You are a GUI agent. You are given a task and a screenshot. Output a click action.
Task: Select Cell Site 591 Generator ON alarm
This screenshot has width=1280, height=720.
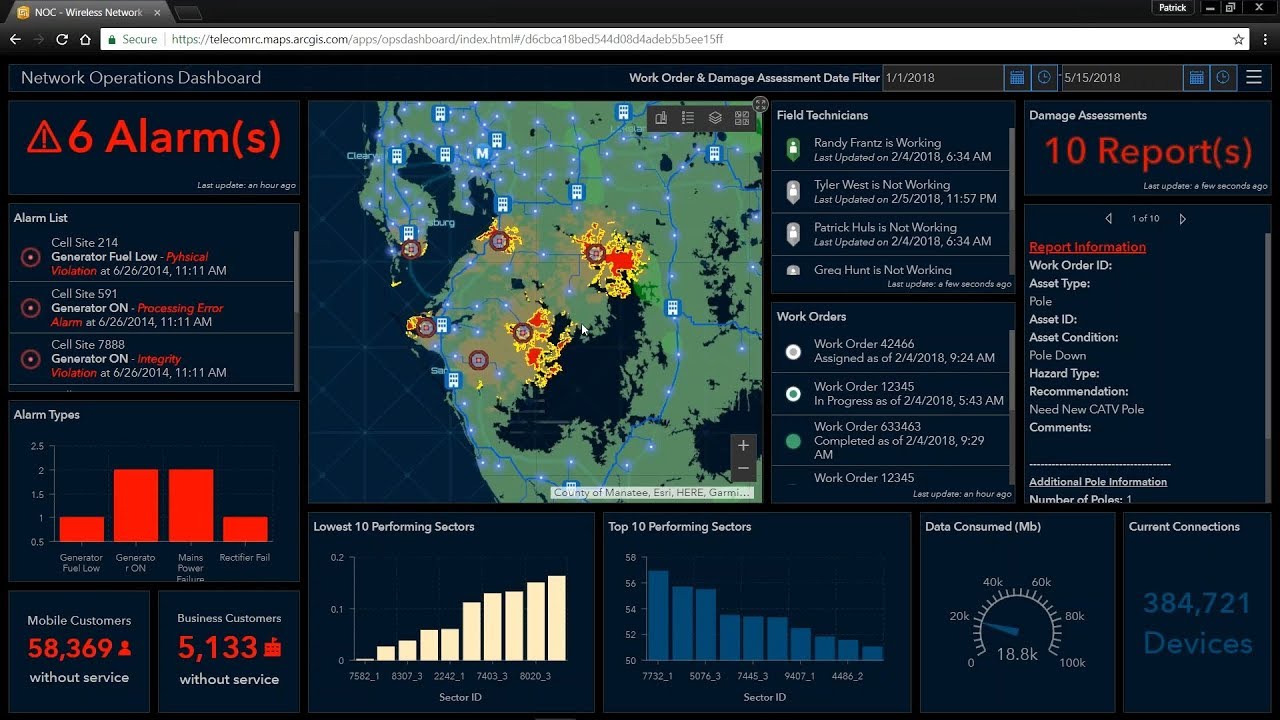coord(152,308)
